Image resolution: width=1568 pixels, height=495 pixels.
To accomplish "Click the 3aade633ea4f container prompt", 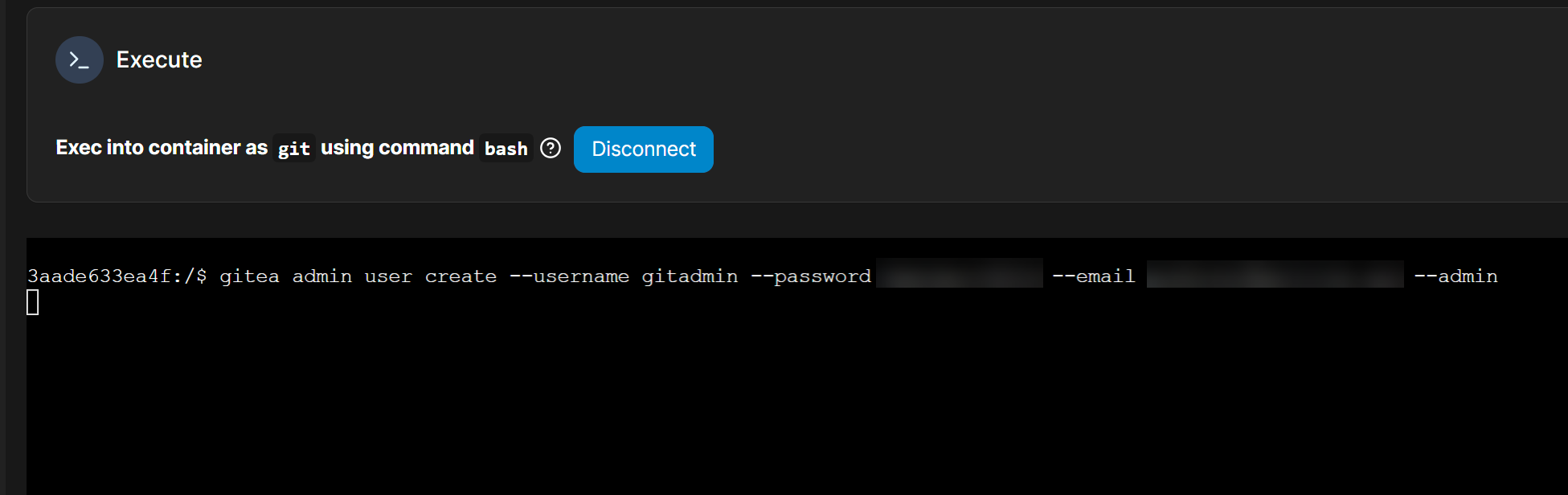I will [99, 276].
